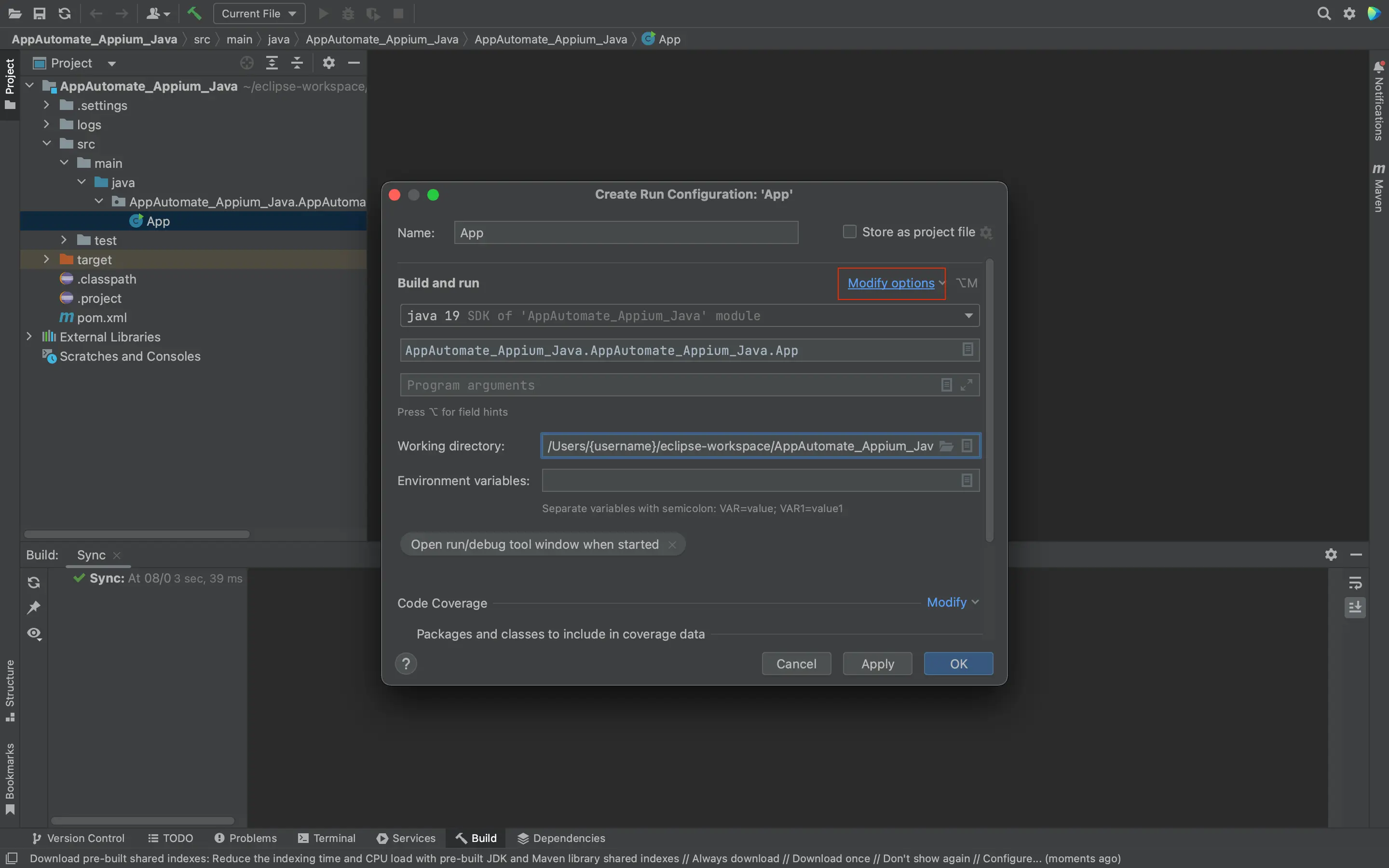Image resolution: width=1389 pixels, height=868 pixels.
Task: Click the pin tab icon in Build panel
Action: click(34, 608)
